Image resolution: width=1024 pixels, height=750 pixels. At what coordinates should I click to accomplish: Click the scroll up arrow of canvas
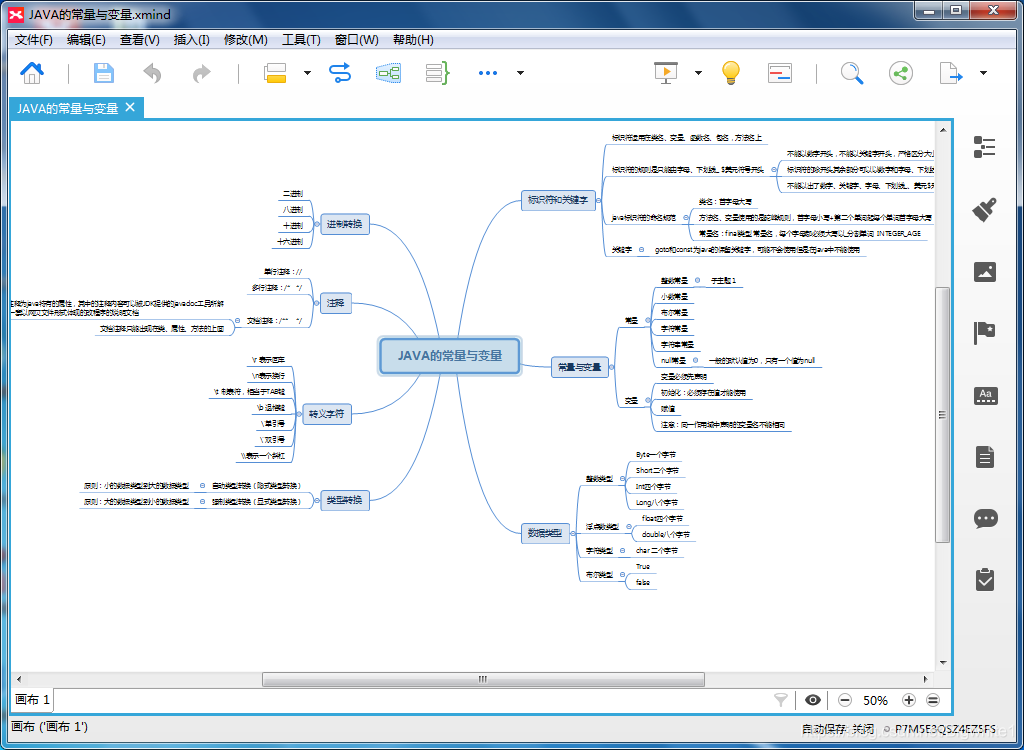click(x=942, y=130)
